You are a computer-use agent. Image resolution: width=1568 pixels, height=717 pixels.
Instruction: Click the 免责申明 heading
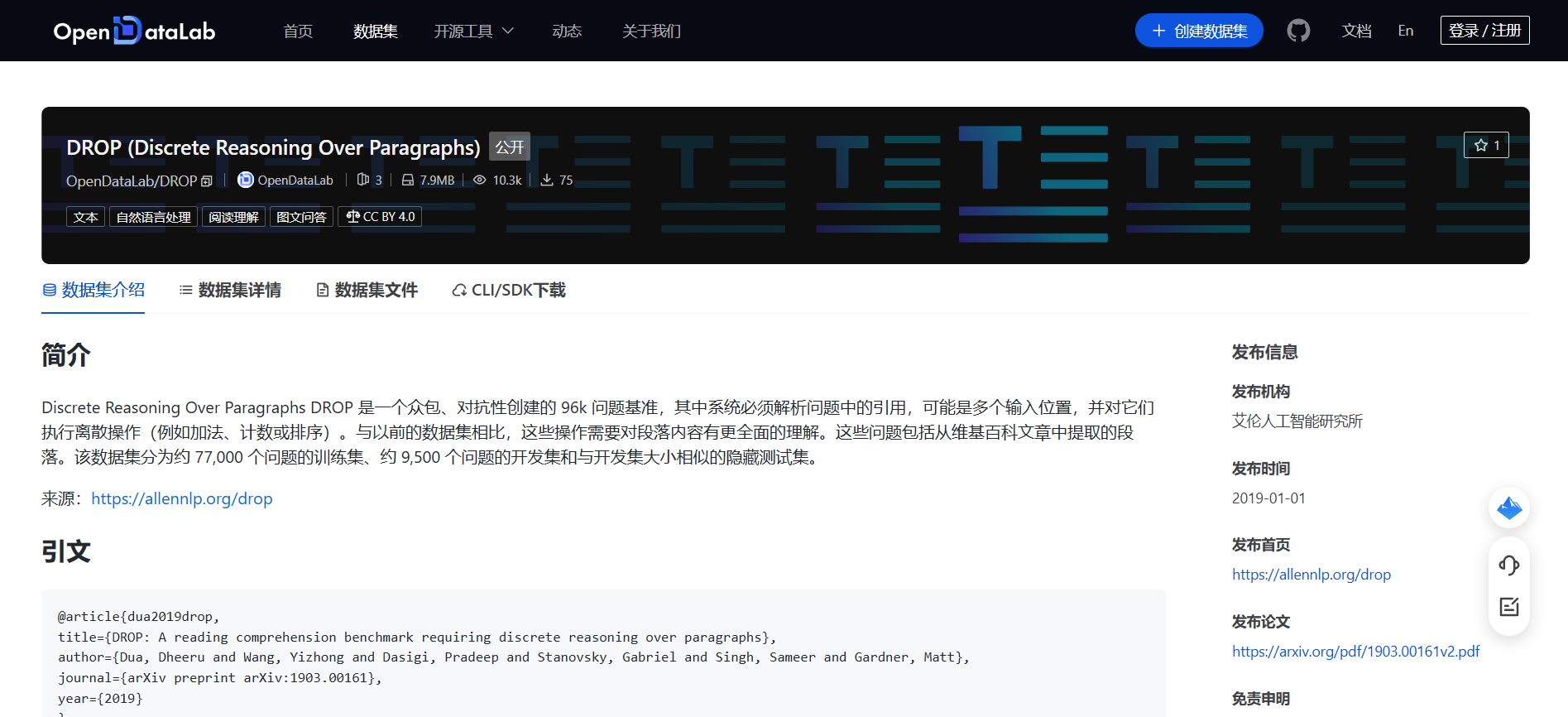1260,699
